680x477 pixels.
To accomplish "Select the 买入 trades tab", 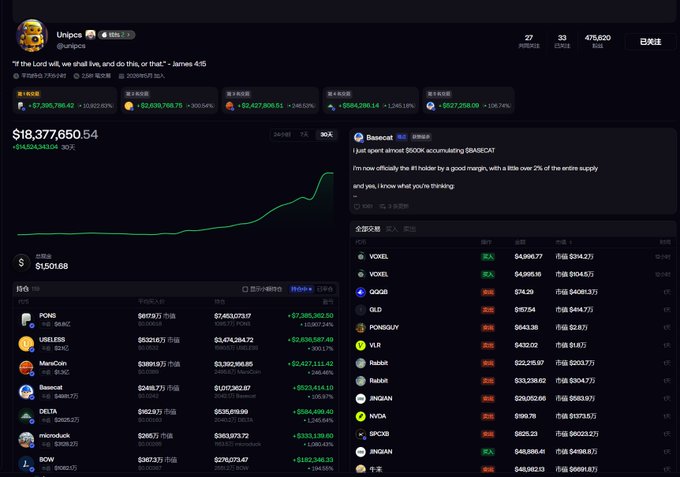I will 392,229.
